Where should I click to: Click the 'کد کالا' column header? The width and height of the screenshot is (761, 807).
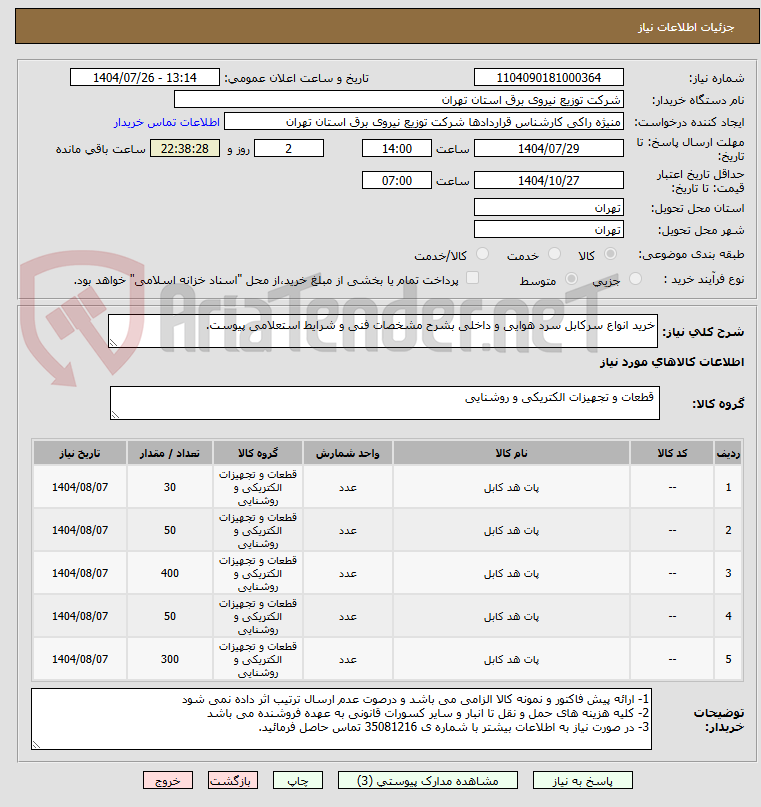point(672,453)
